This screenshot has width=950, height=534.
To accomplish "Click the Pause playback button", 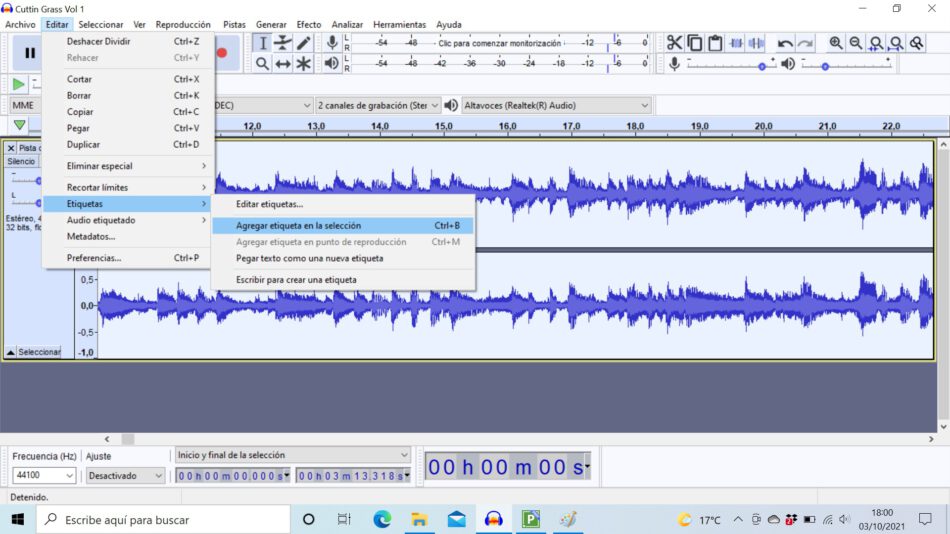I will tap(29, 53).
